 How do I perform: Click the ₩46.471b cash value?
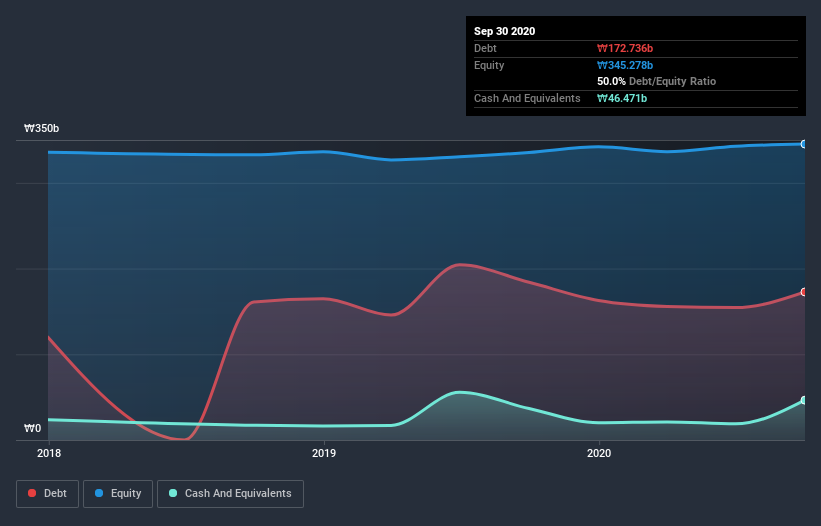622,98
